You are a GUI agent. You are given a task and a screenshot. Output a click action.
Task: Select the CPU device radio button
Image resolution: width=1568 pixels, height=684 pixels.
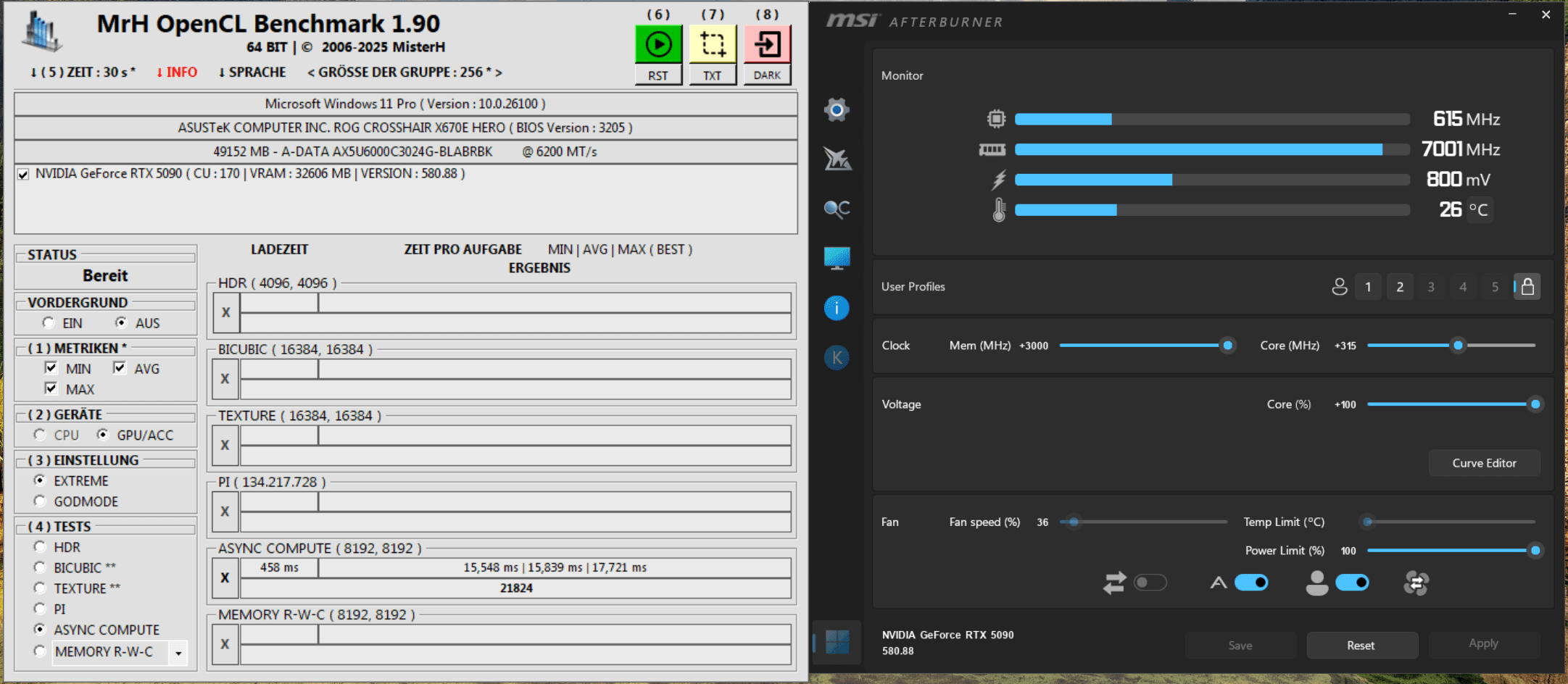40,435
